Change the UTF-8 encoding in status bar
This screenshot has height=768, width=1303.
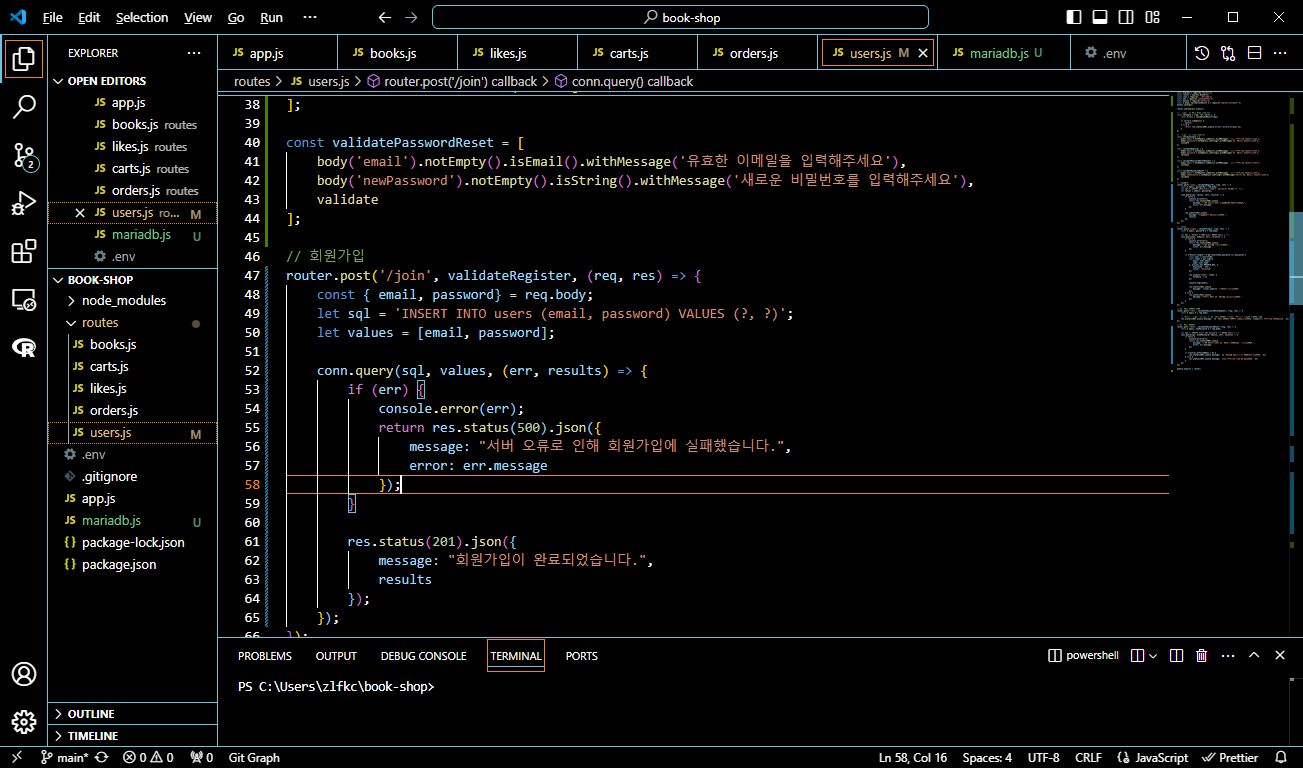pos(1043,758)
